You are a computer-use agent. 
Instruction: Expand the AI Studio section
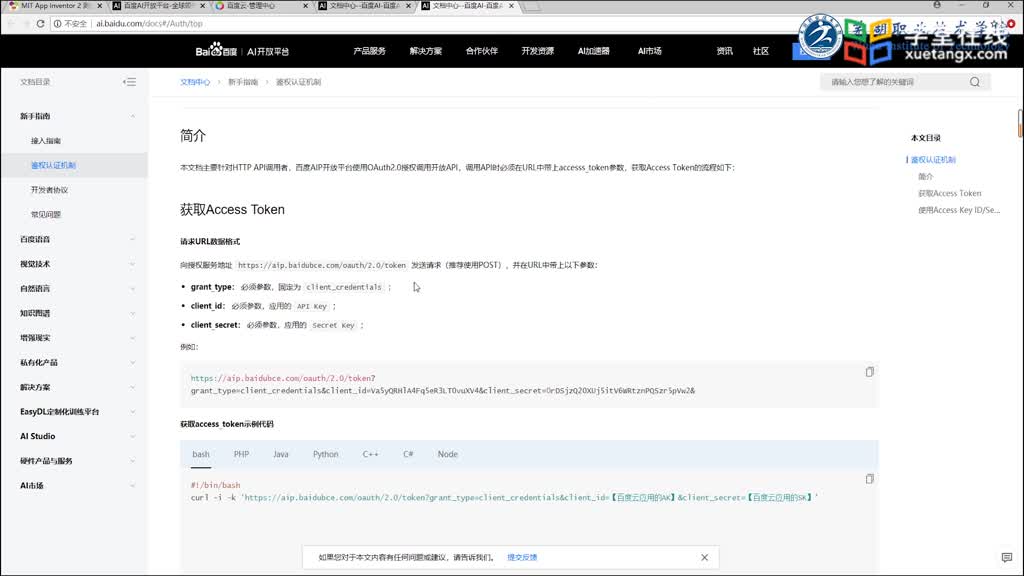pyautogui.click(x=133, y=436)
